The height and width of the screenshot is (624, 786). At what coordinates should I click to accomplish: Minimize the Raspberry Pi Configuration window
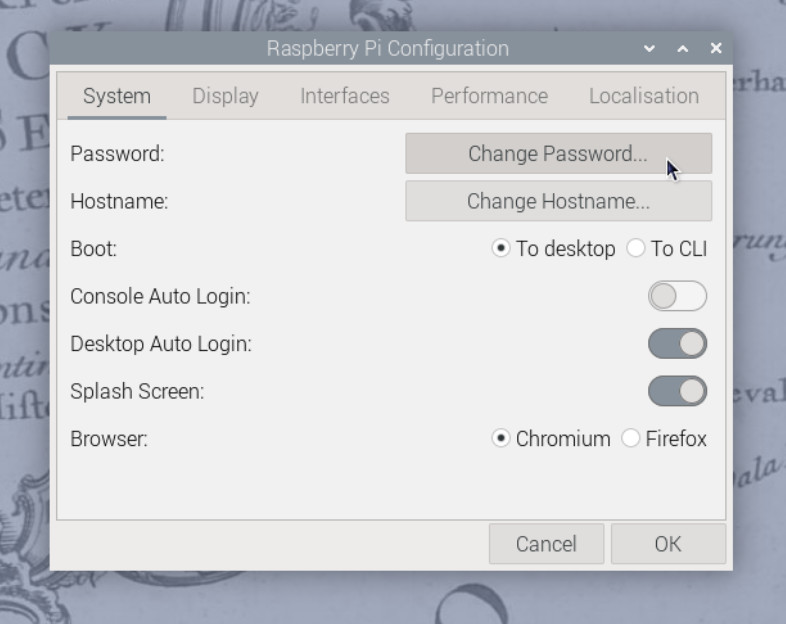click(650, 48)
